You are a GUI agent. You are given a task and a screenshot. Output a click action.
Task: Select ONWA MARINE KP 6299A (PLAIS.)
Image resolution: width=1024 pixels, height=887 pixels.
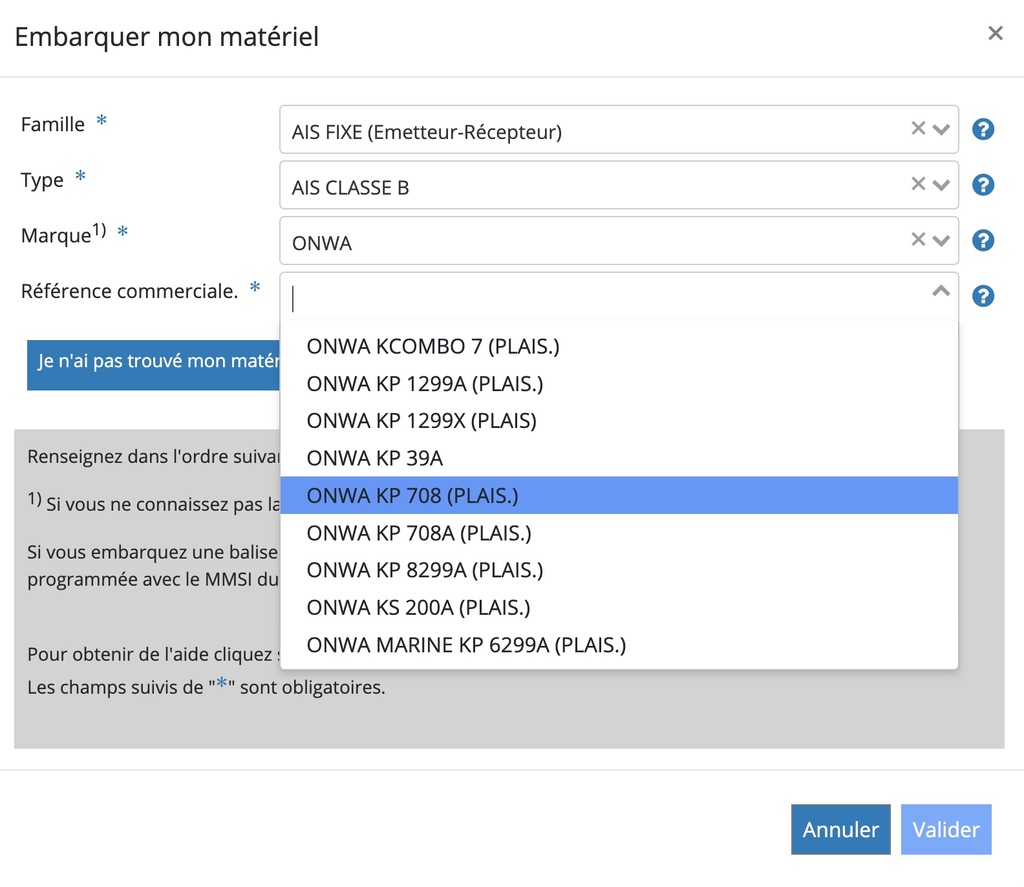click(x=619, y=645)
